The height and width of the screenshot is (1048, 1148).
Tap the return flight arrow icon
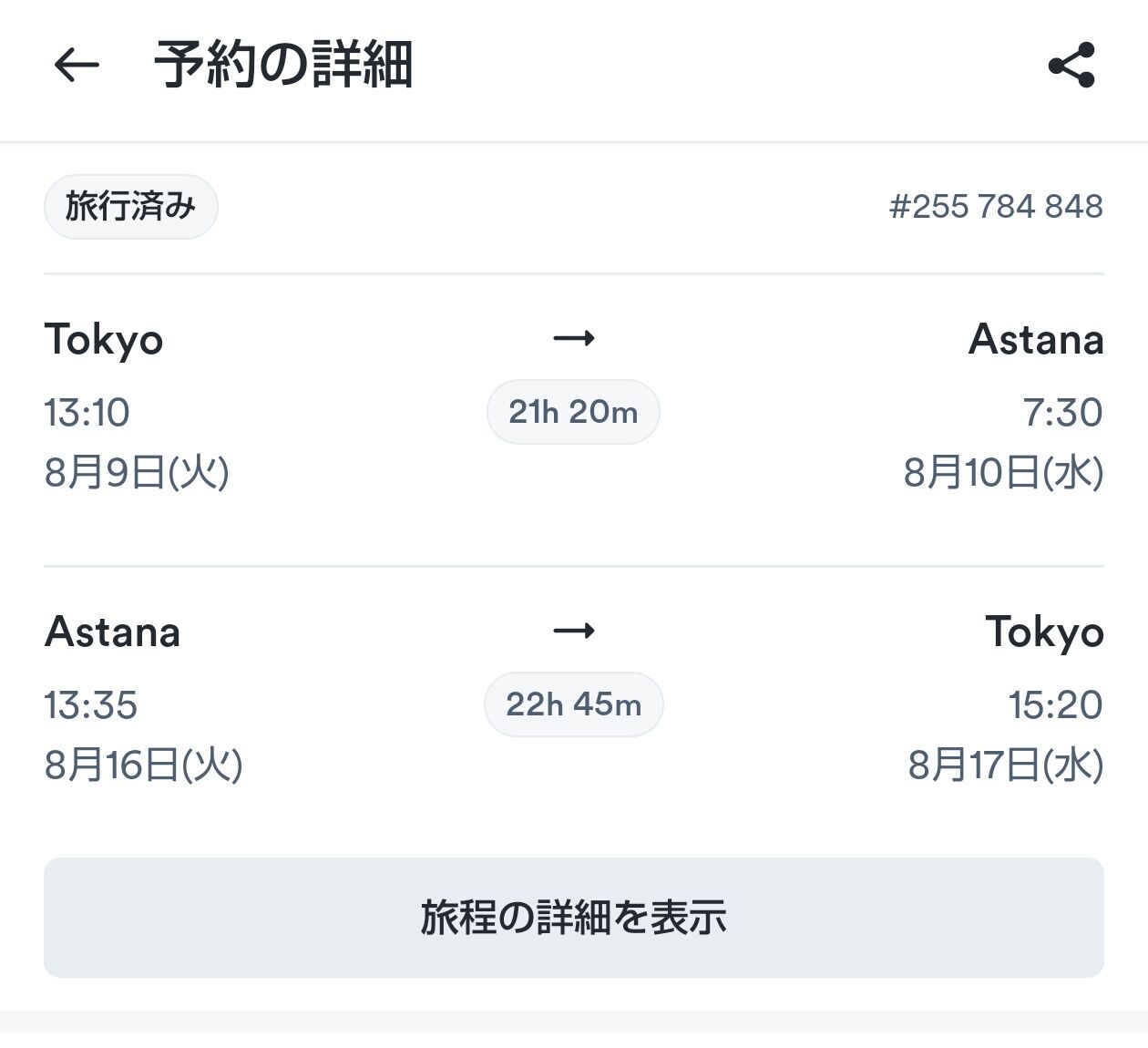click(574, 632)
